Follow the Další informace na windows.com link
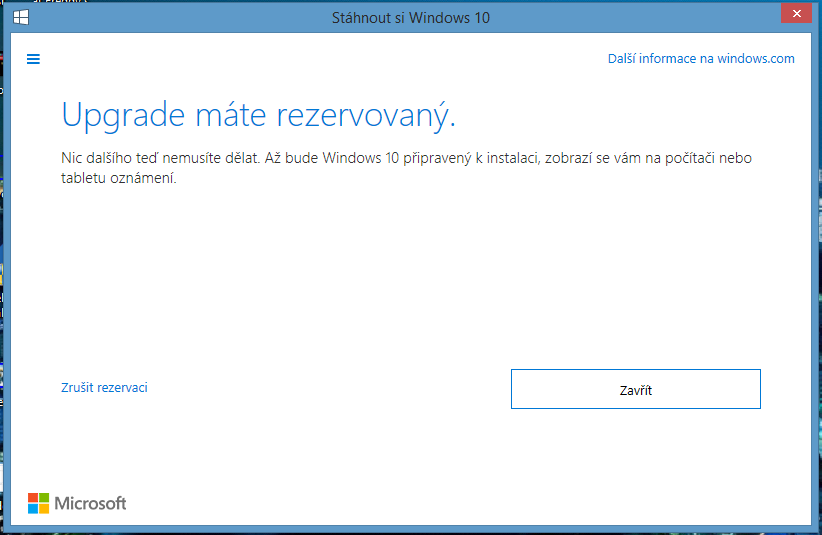Image resolution: width=822 pixels, height=535 pixels. point(701,59)
